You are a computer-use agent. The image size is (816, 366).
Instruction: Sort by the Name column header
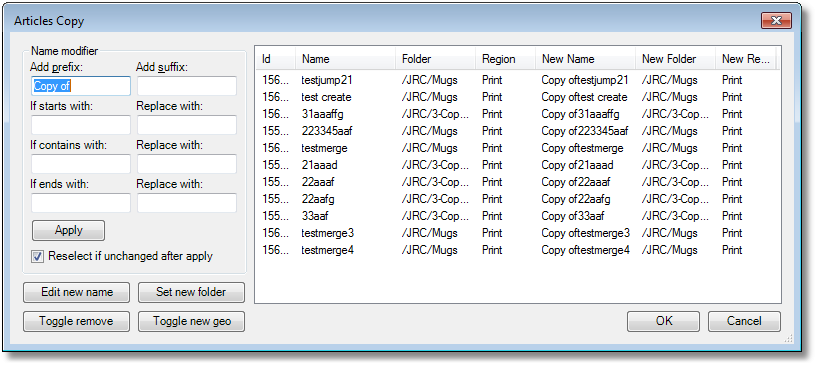tap(346, 59)
